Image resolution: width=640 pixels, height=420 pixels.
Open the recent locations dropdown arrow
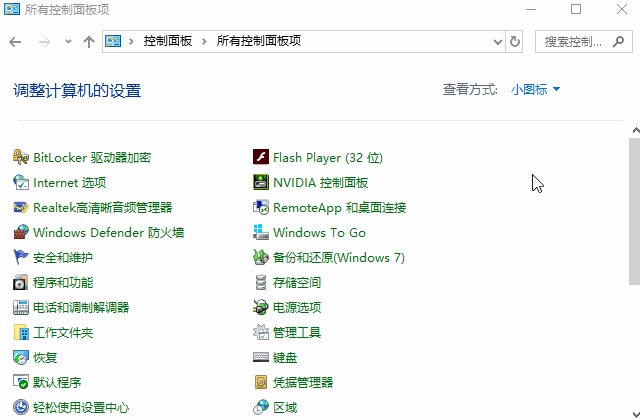point(68,42)
